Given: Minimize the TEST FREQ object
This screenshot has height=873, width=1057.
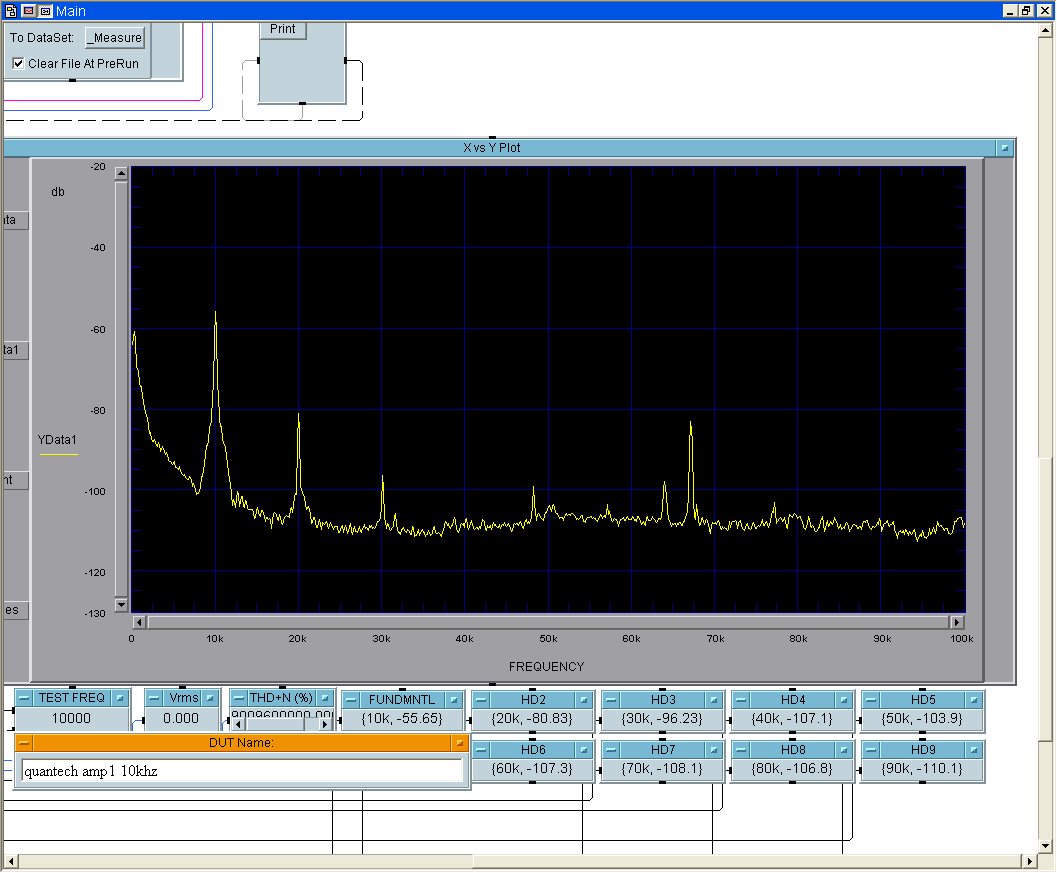Looking at the screenshot, I should pos(24,698).
